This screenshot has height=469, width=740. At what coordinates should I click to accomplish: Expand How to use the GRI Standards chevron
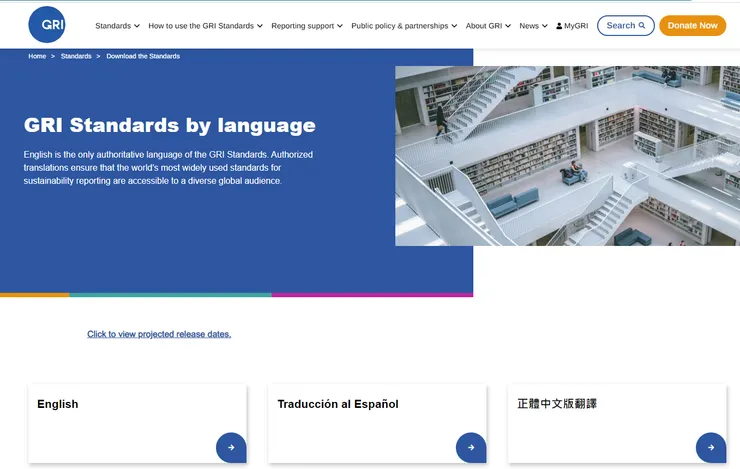[x=260, y=26]
